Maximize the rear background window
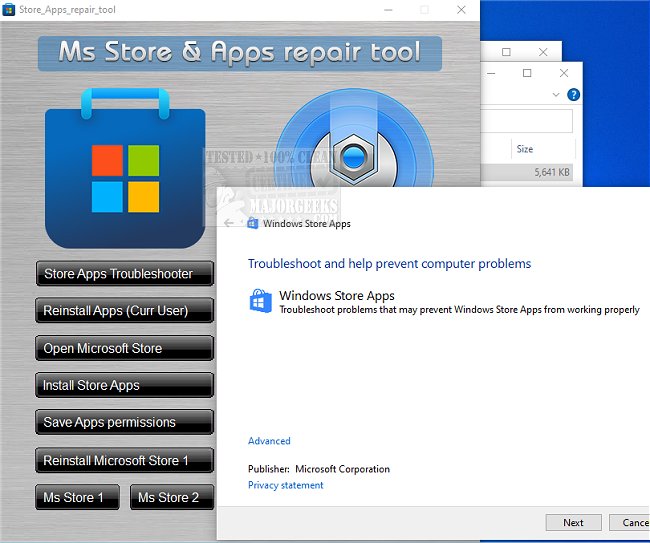The height and width of the screenshot is (543, 650). pos(506,52)
